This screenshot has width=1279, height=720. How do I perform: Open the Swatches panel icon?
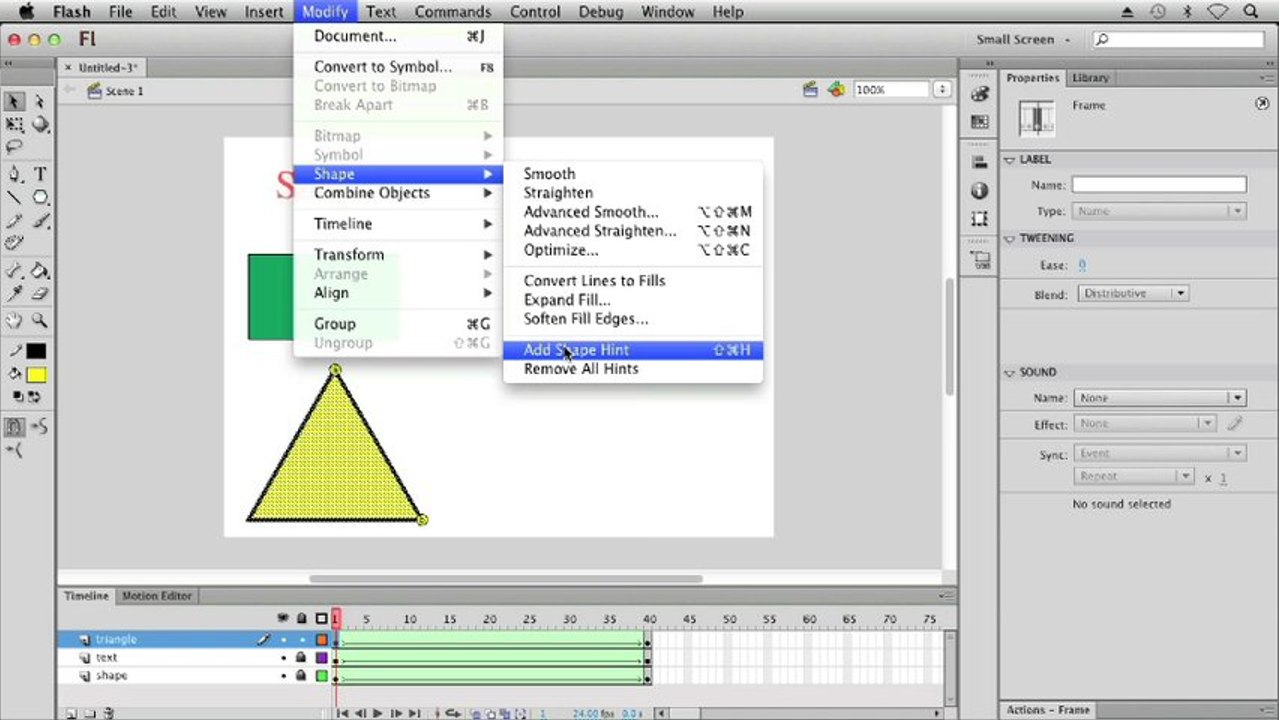click(980, 122)
